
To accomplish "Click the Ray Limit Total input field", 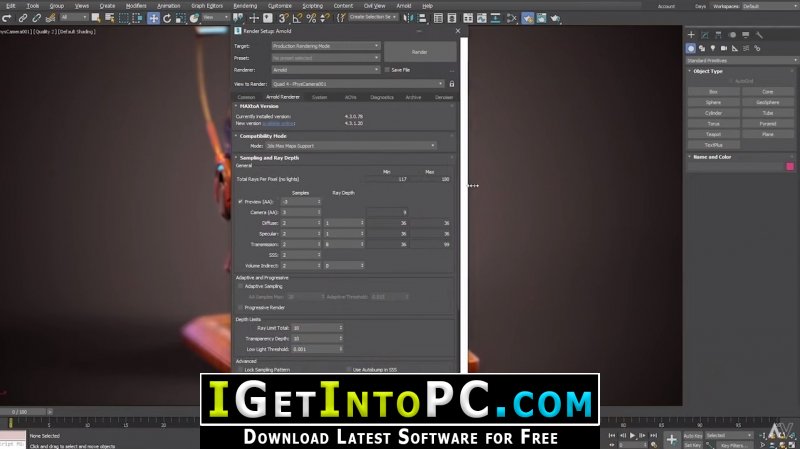I will [317, 328].
